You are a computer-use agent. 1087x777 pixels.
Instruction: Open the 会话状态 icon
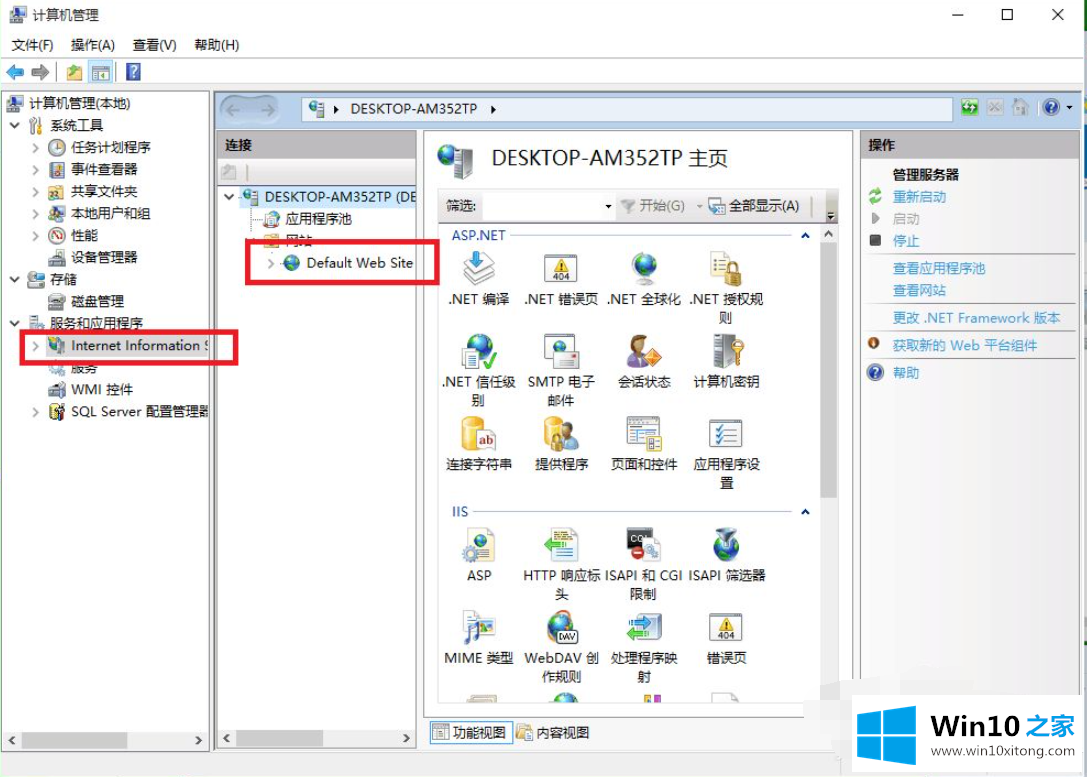[x=644, y=351]
